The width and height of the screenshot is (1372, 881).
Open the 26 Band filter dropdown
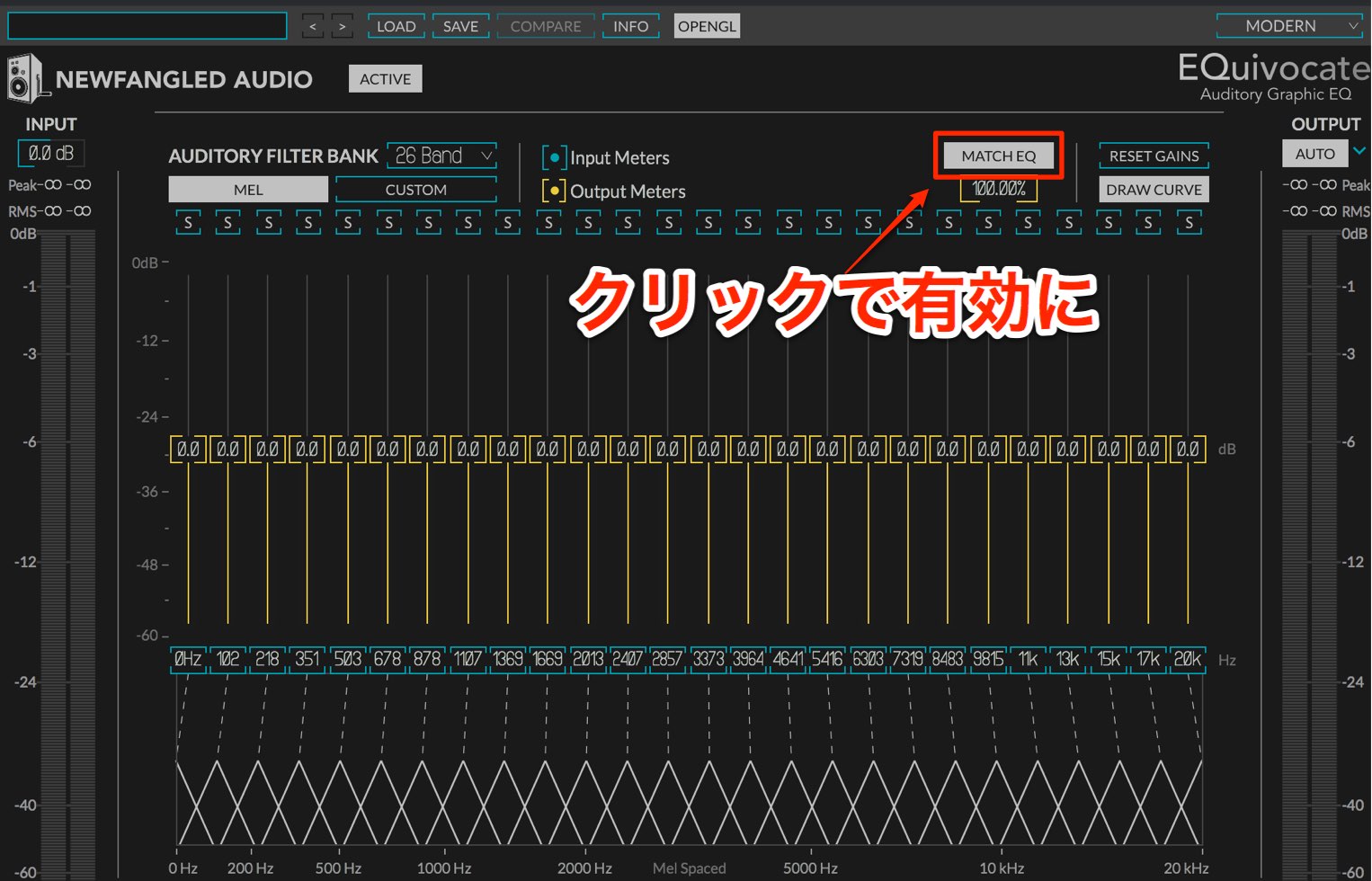point(442,156)
